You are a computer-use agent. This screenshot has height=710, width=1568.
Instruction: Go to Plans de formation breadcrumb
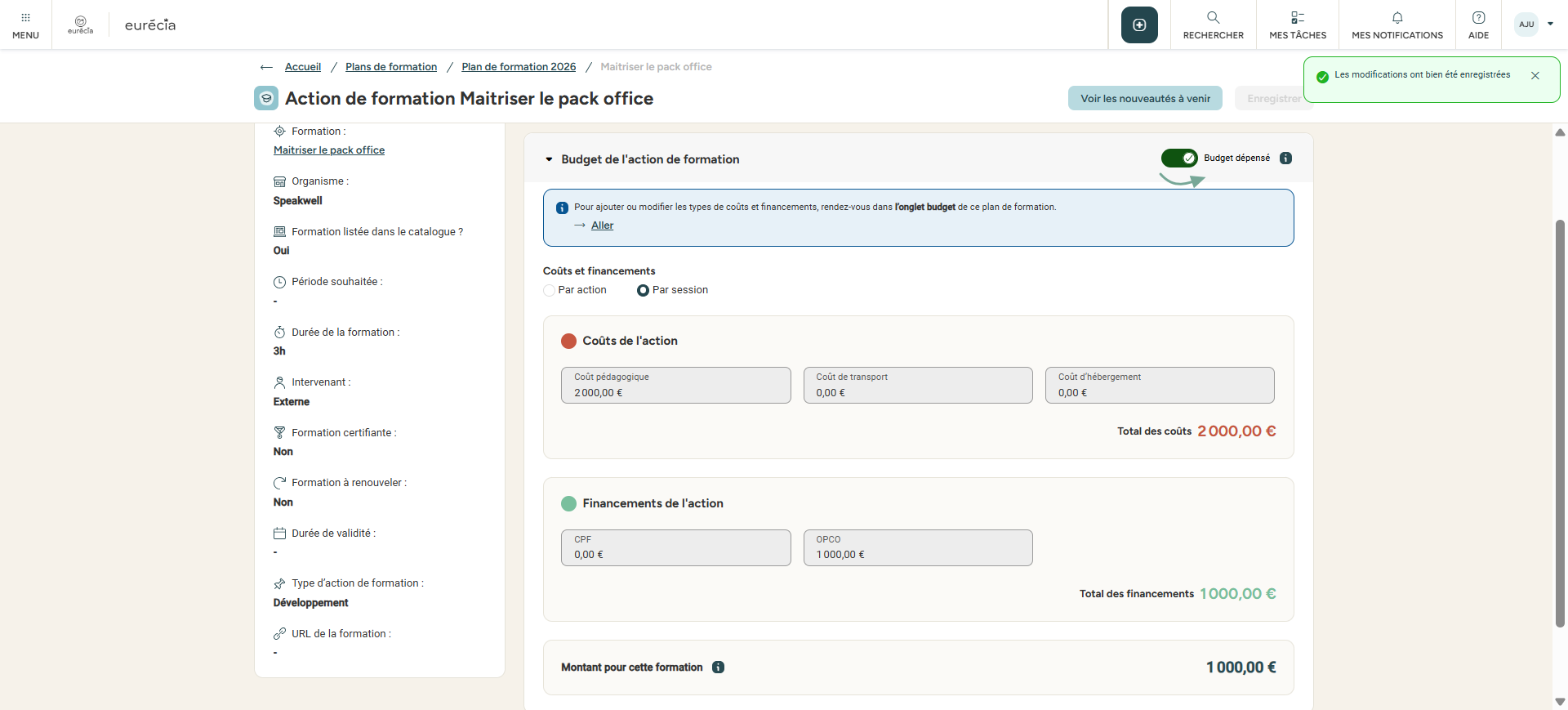(x=390, y=67)
